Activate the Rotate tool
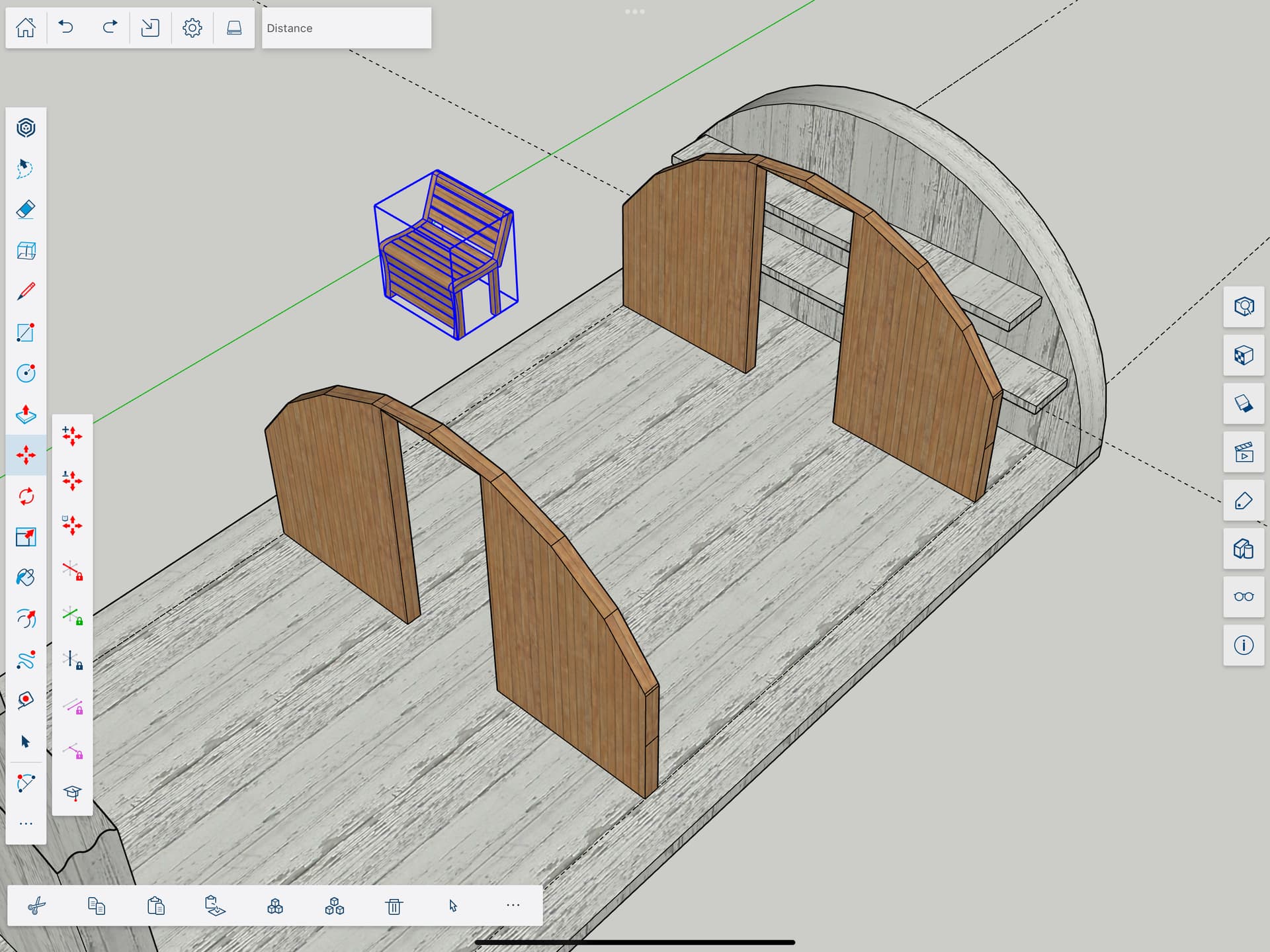This screenshot has width=1270, height=952. (x=26, y=496)
